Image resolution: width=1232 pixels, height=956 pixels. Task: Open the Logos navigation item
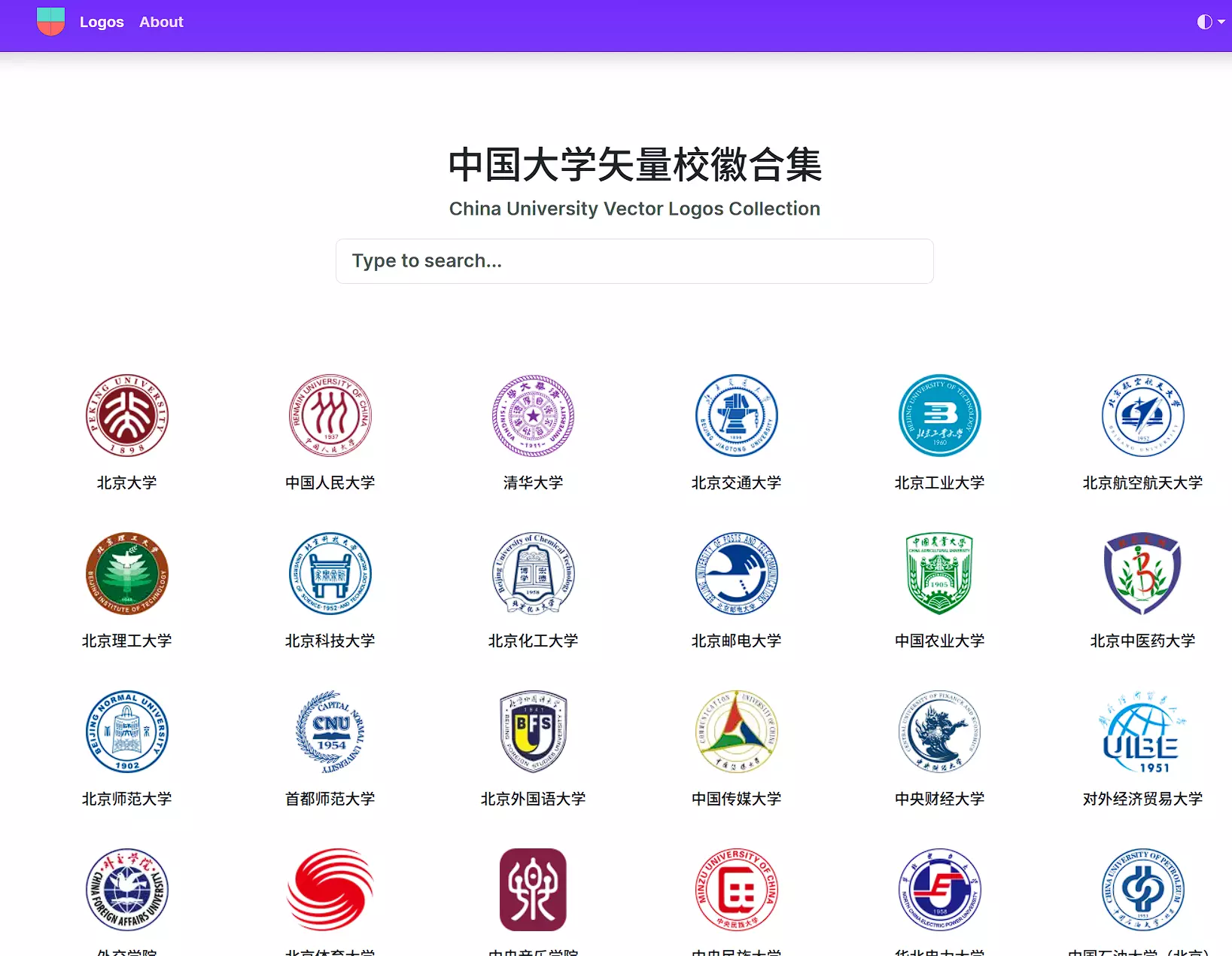point(102,22)
